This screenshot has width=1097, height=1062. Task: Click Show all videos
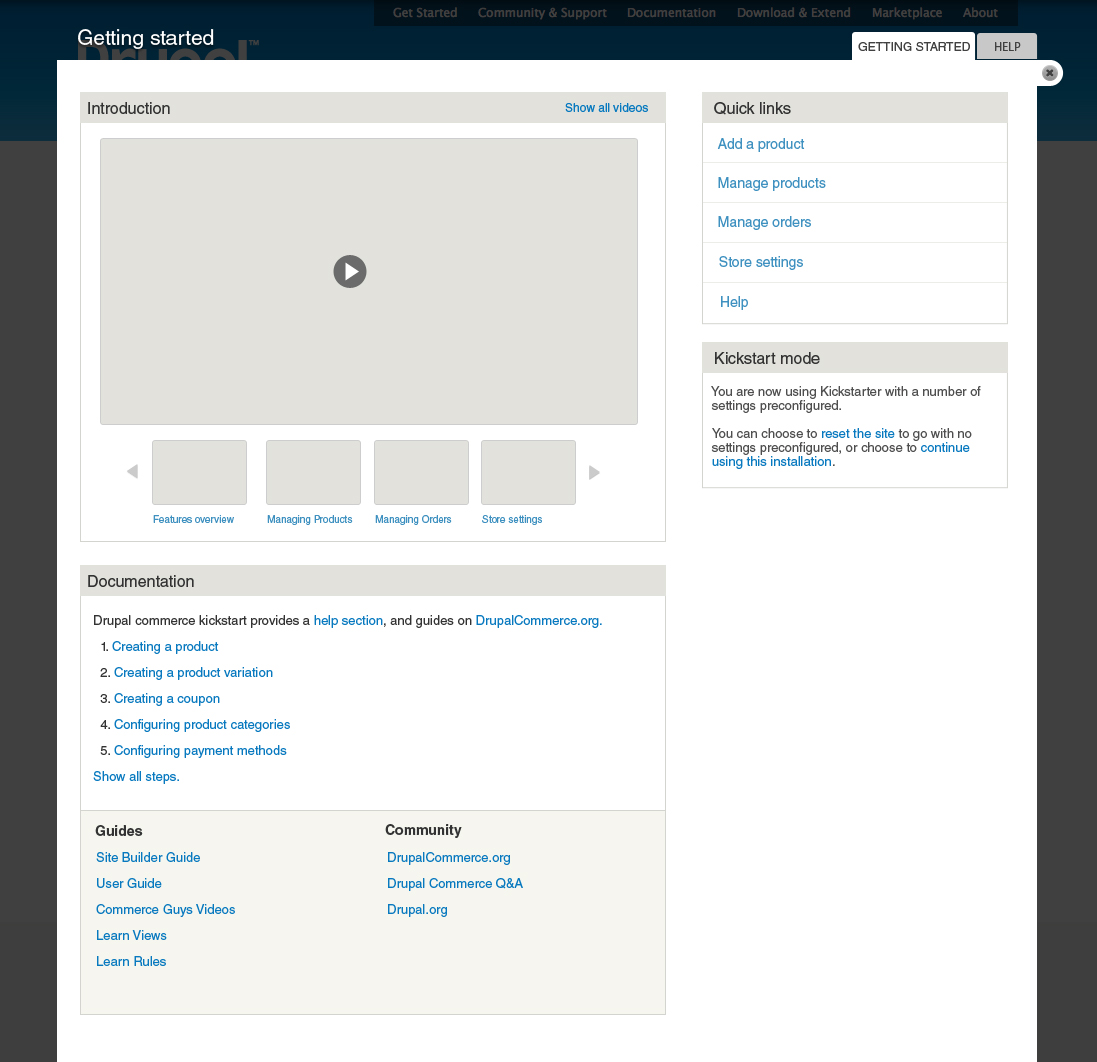[607, 108]
